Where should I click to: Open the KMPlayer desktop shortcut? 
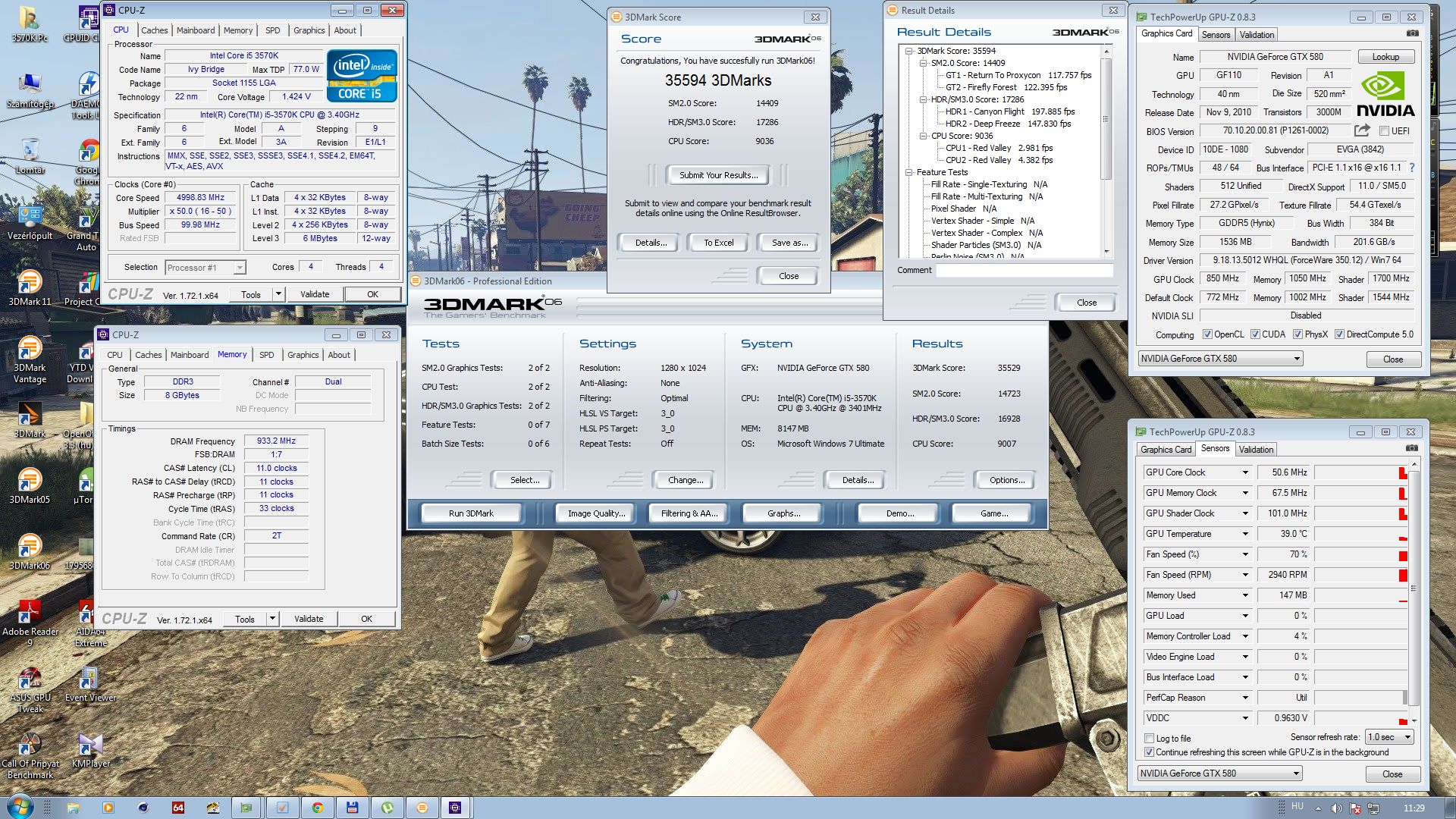[x=90, y=751]
